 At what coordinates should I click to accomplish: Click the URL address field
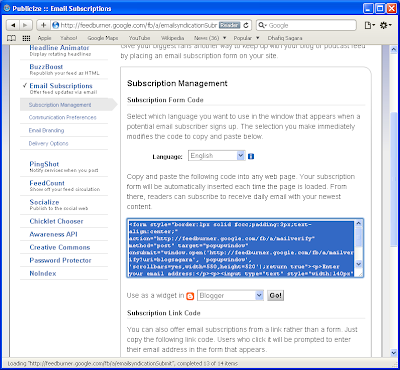tap(139, 25)
